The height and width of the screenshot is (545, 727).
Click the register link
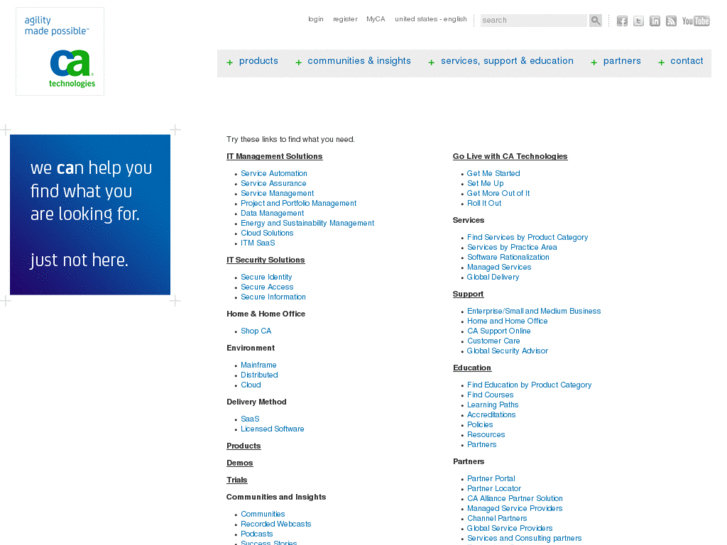pyautogui.click(x=345, y=19)
